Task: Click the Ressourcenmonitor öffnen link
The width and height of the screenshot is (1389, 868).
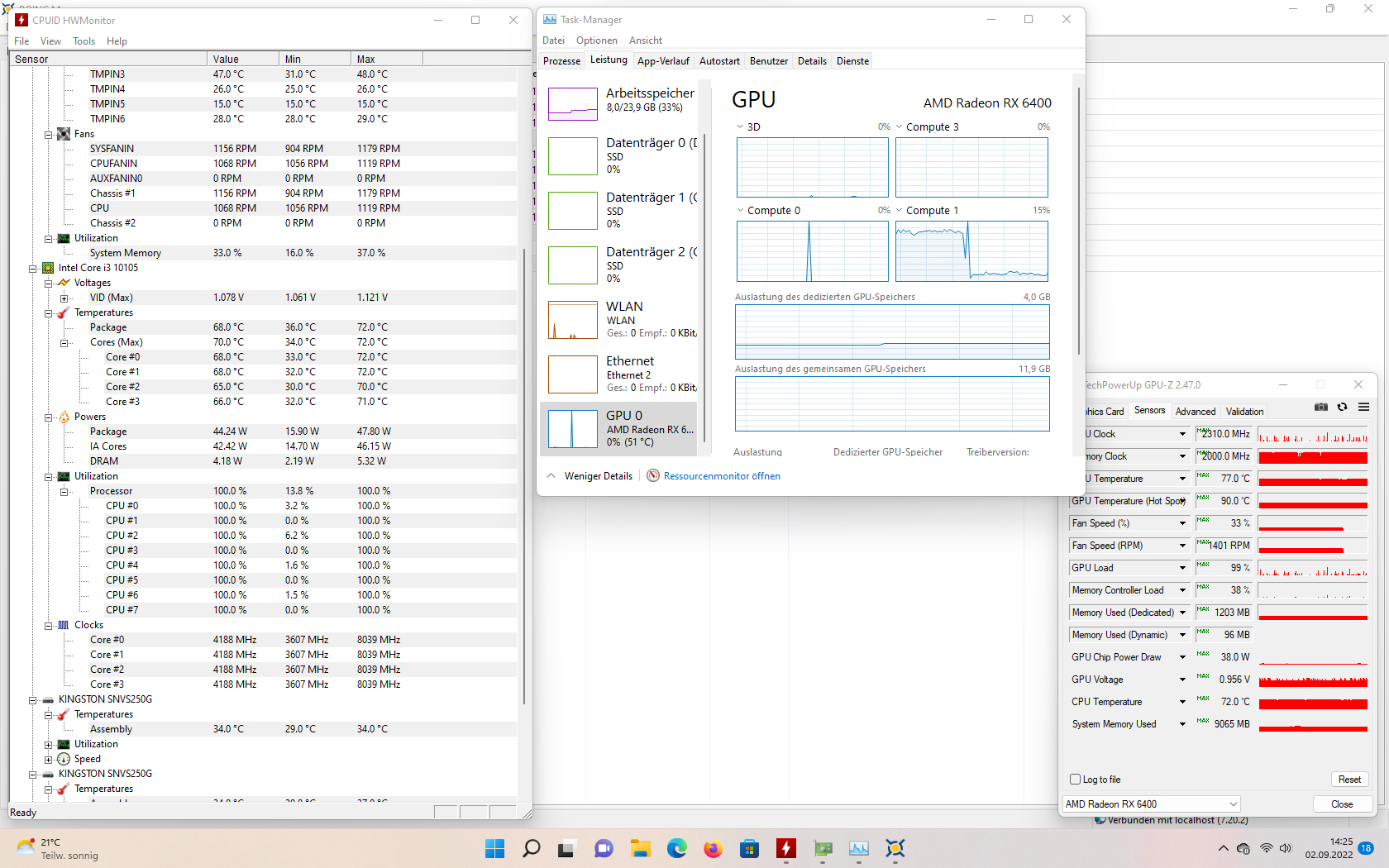Action: click(x=722, y=476)
